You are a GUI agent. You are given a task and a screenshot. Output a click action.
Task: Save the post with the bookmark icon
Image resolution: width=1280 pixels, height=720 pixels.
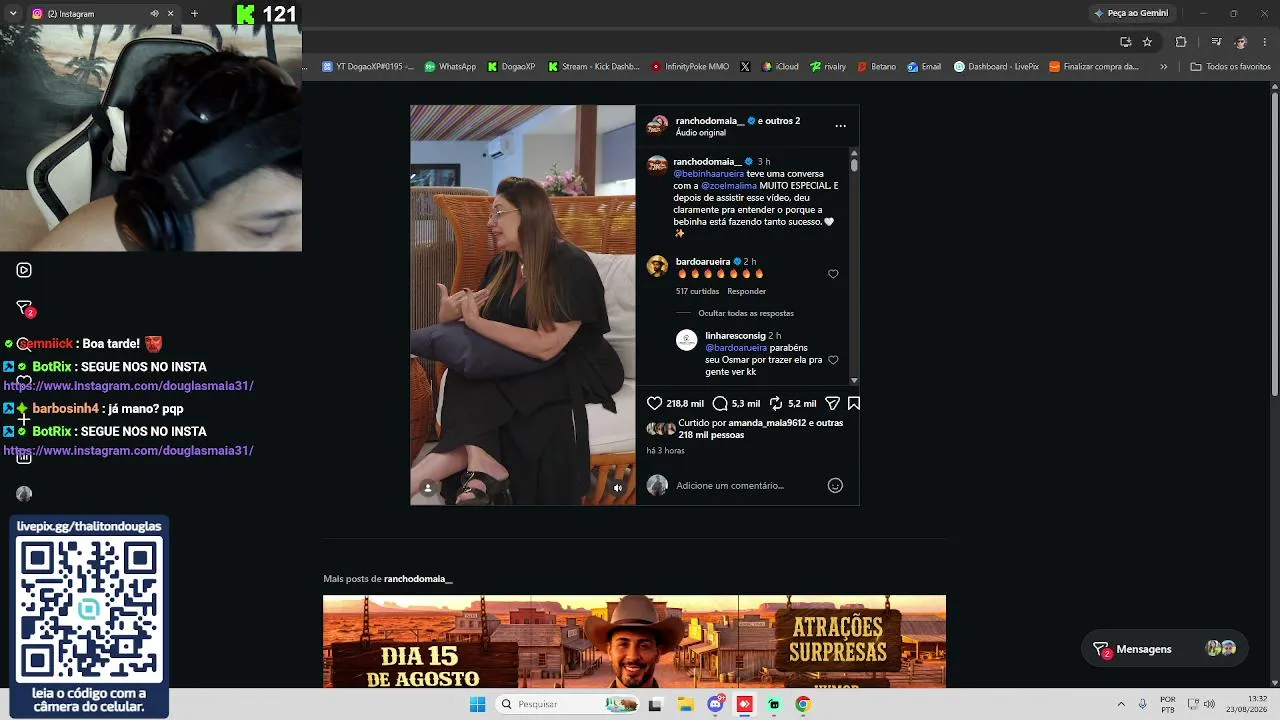854,404
